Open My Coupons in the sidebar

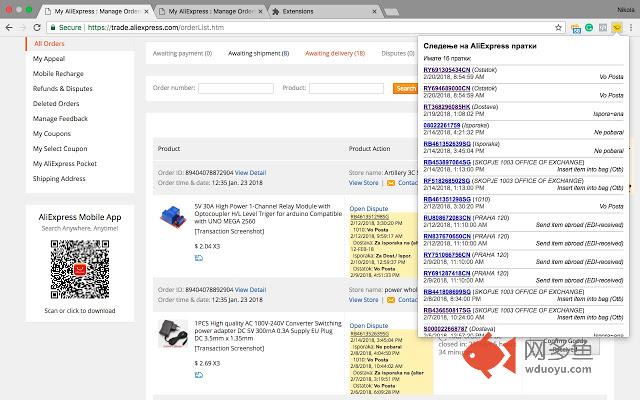tap(52, 134)
